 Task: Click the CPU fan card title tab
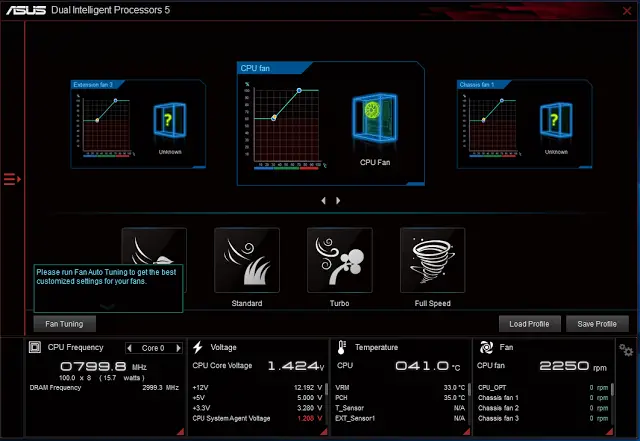[273, 68]
